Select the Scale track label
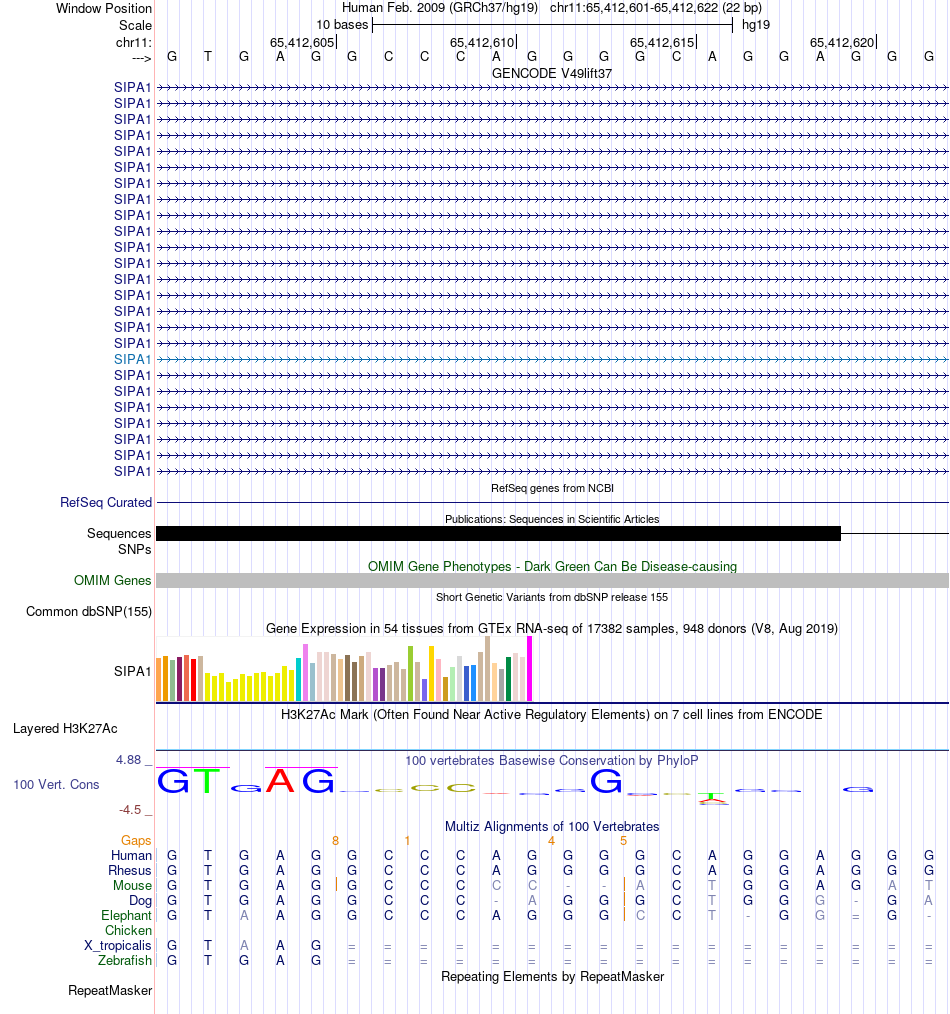The width and height of the screenshot is (950, 1014). pyautogui.click(x=135, y=25)
